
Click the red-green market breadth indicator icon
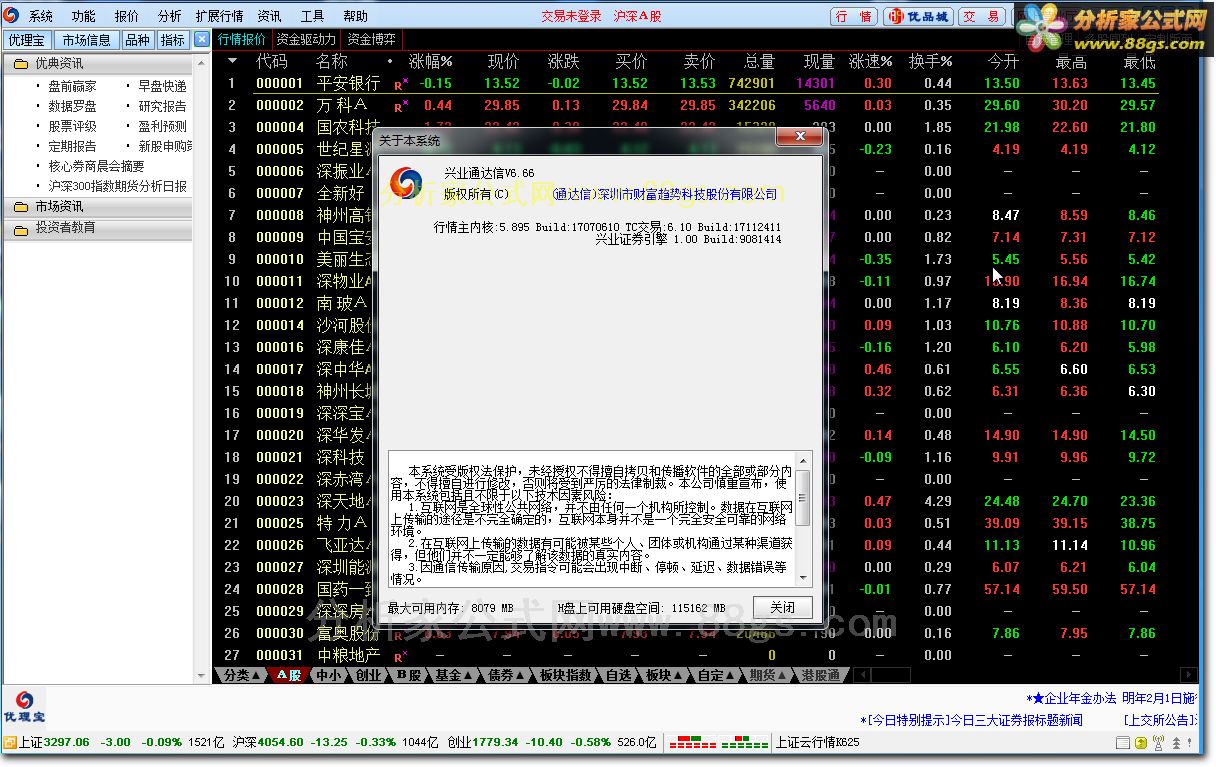click(718, 743)
